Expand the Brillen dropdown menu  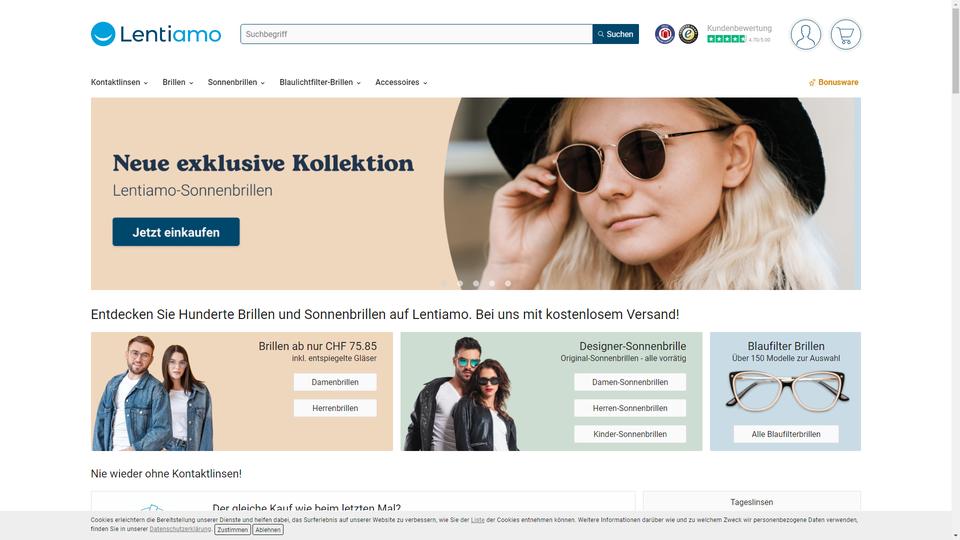[x=178, y=82]
